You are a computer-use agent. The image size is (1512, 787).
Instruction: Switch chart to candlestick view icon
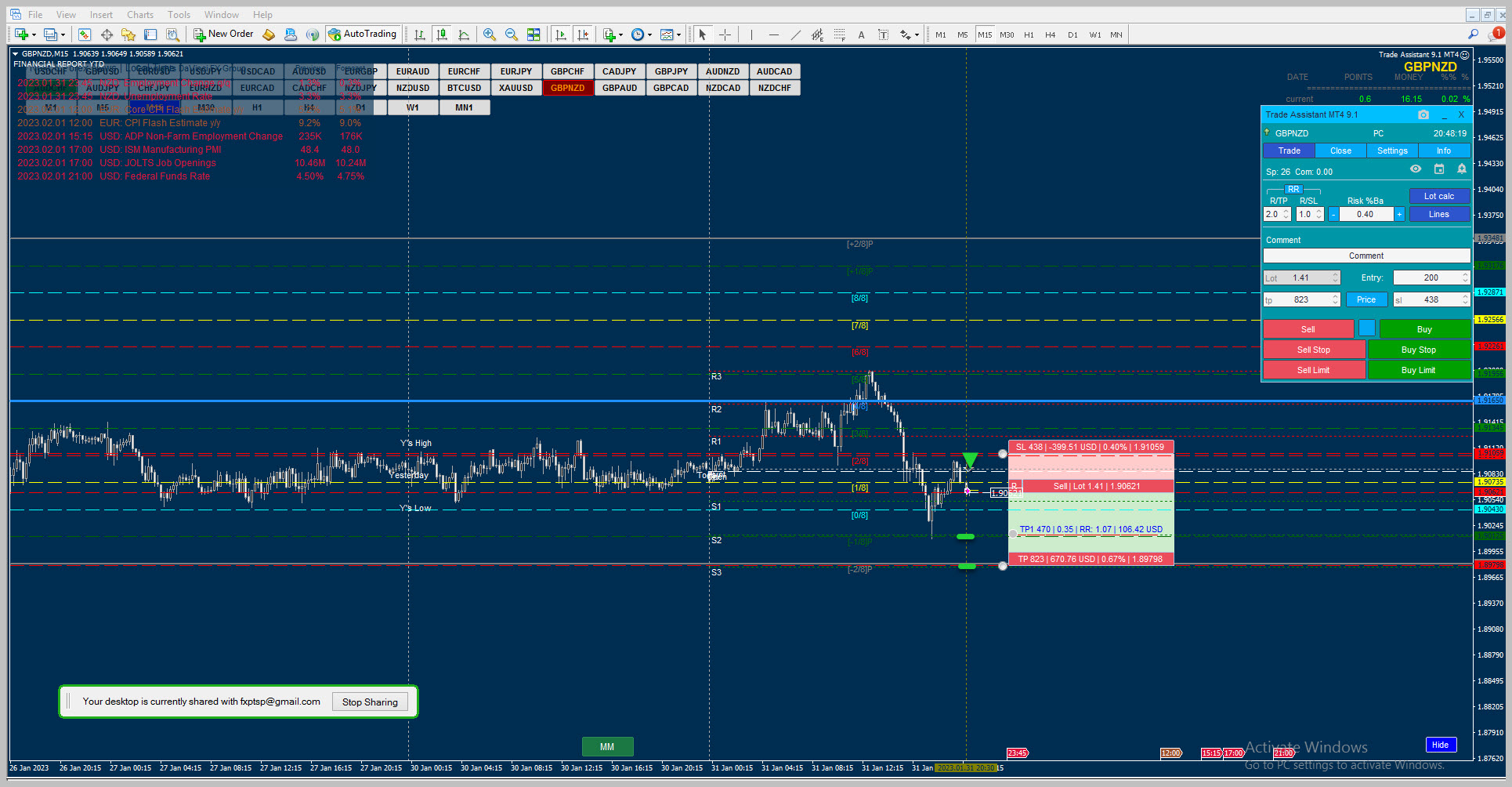442,34
